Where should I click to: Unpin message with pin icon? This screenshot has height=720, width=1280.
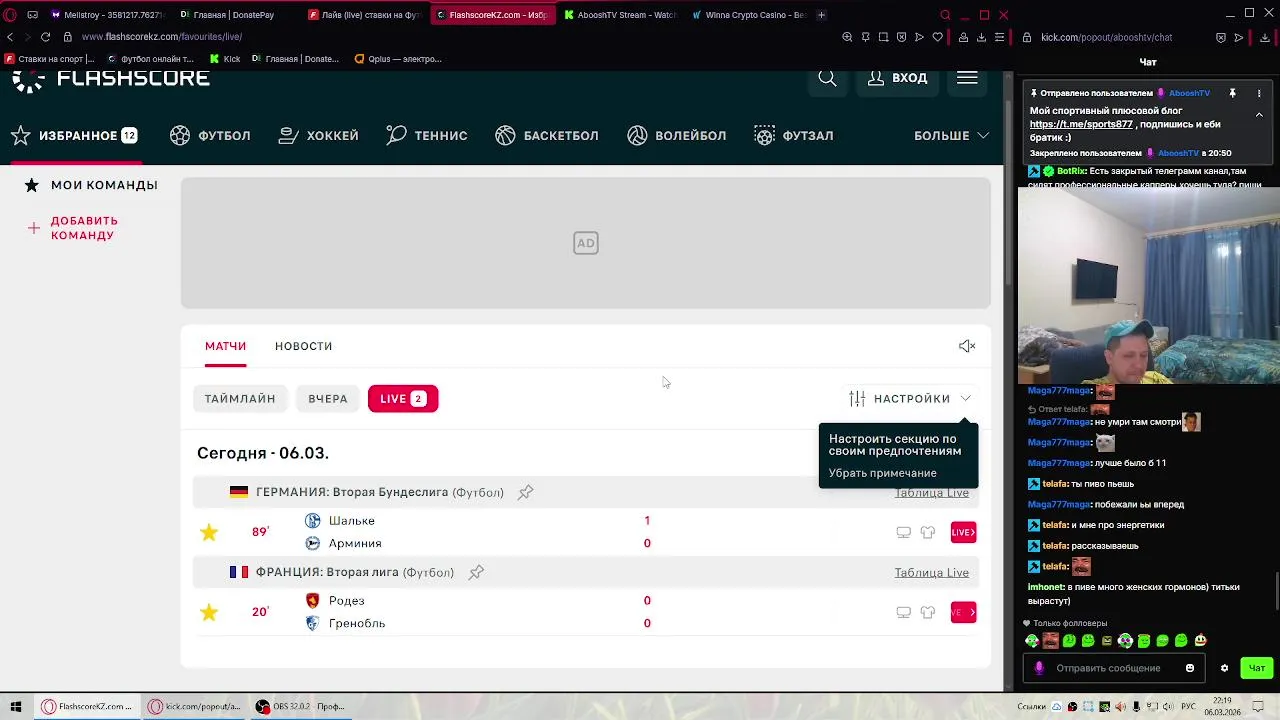(x=1232, y=93)
